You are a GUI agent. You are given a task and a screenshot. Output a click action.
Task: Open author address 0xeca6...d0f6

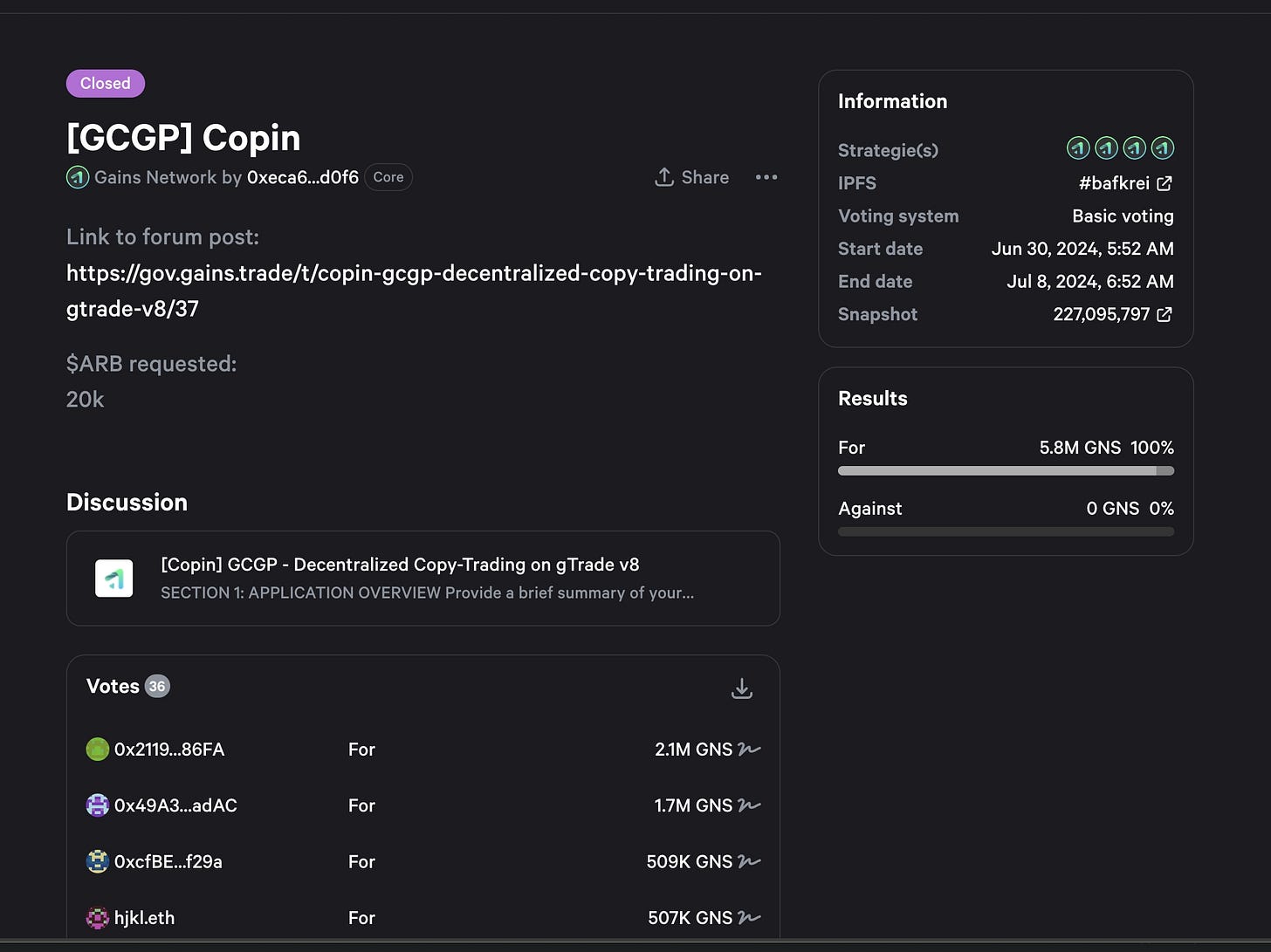click(x=303, y=177)
